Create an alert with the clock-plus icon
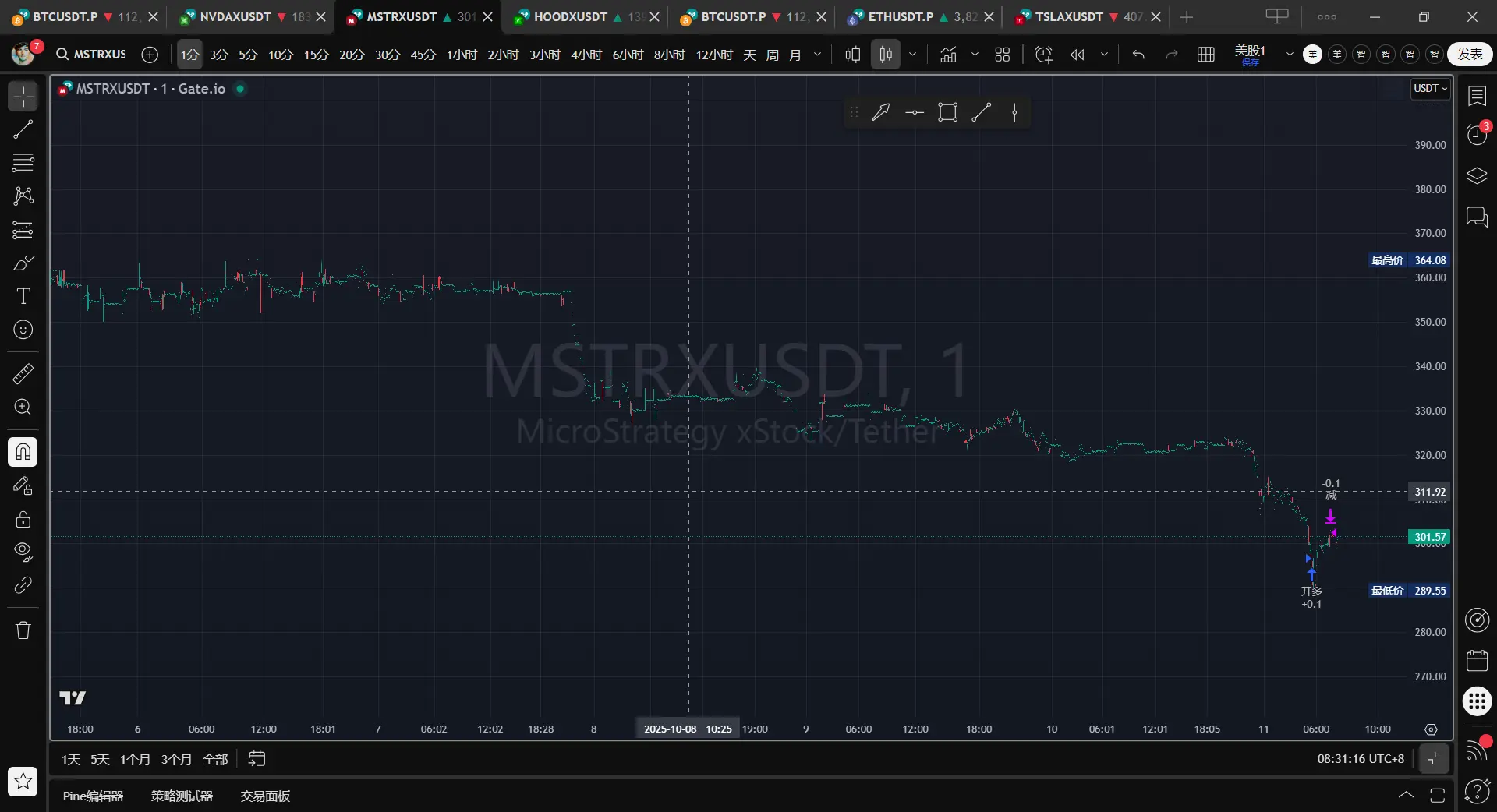 (1043, 55)
